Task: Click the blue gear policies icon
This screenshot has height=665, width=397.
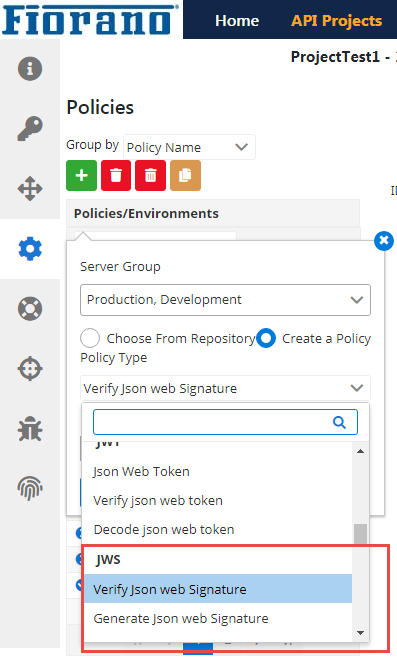Action: (30, 249)
